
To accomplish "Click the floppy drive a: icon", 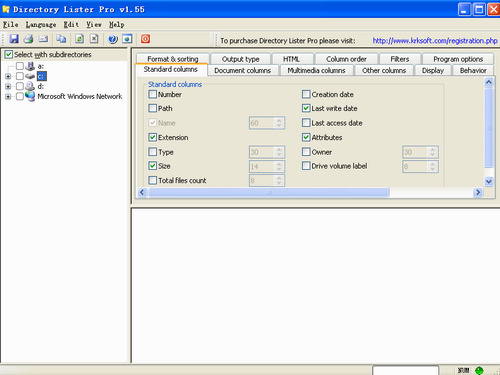I will tap(30, 66).
